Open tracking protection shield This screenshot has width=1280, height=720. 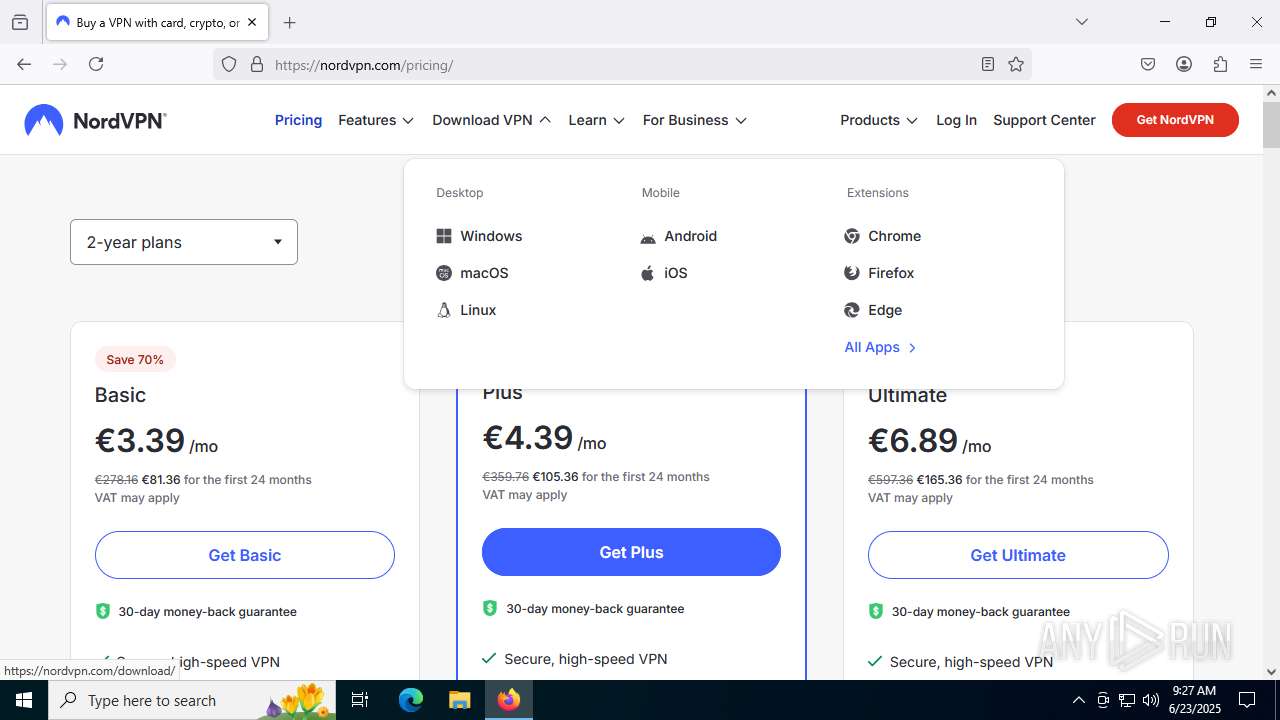229,64
